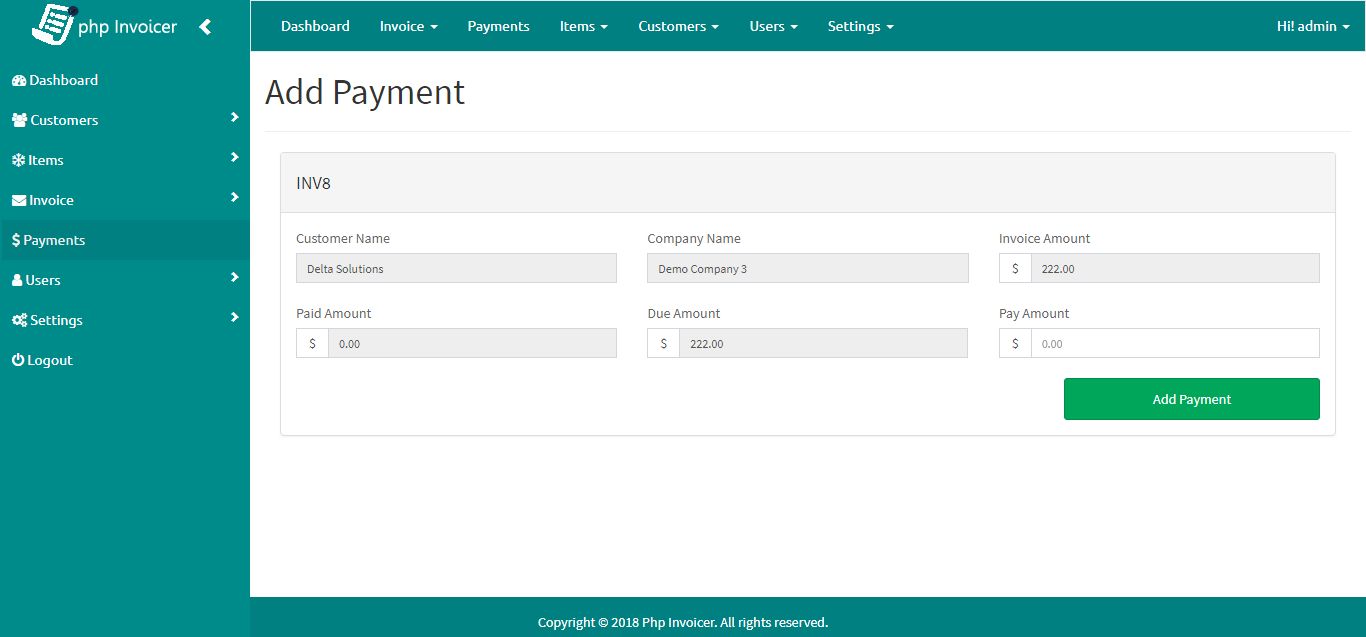Click the Invoice Amount label

[1044, 238]
